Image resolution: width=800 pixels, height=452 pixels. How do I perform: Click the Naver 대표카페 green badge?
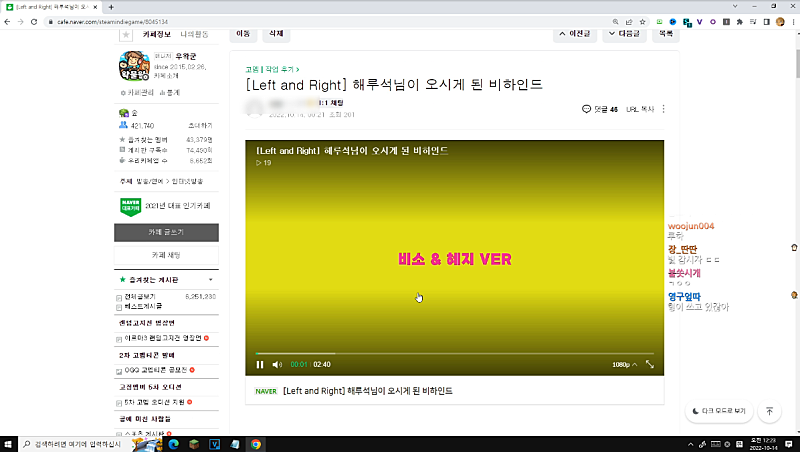point(131,207)
